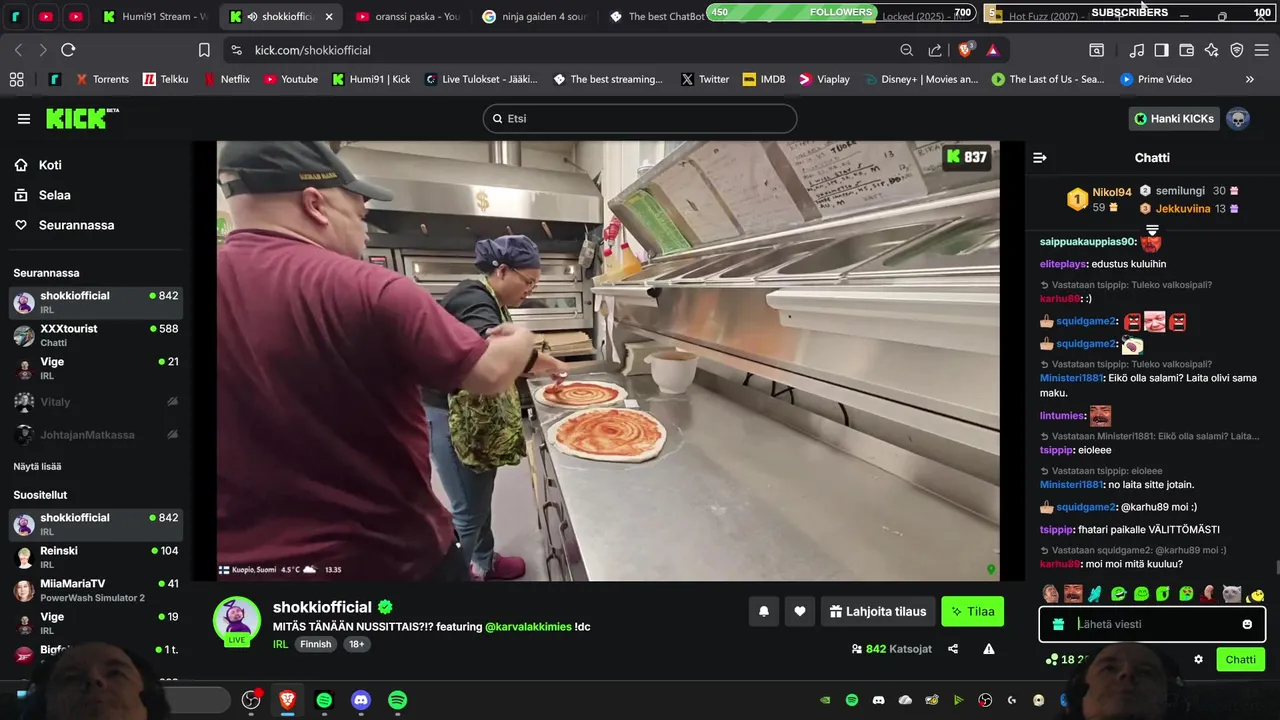
Task: Click the share page icon in the address bar
Action: [x=935, y=50]
